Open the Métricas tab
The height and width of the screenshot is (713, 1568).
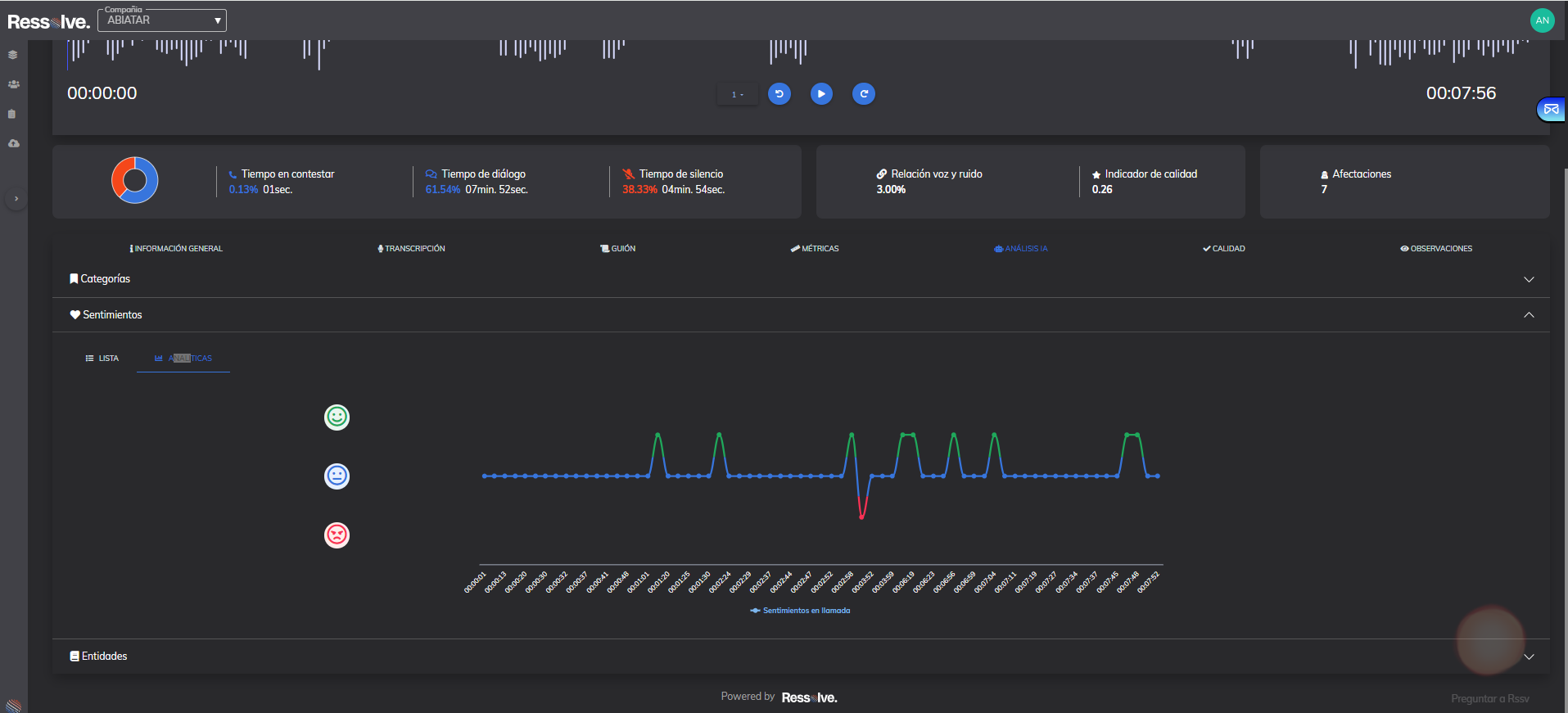point(815,249)
